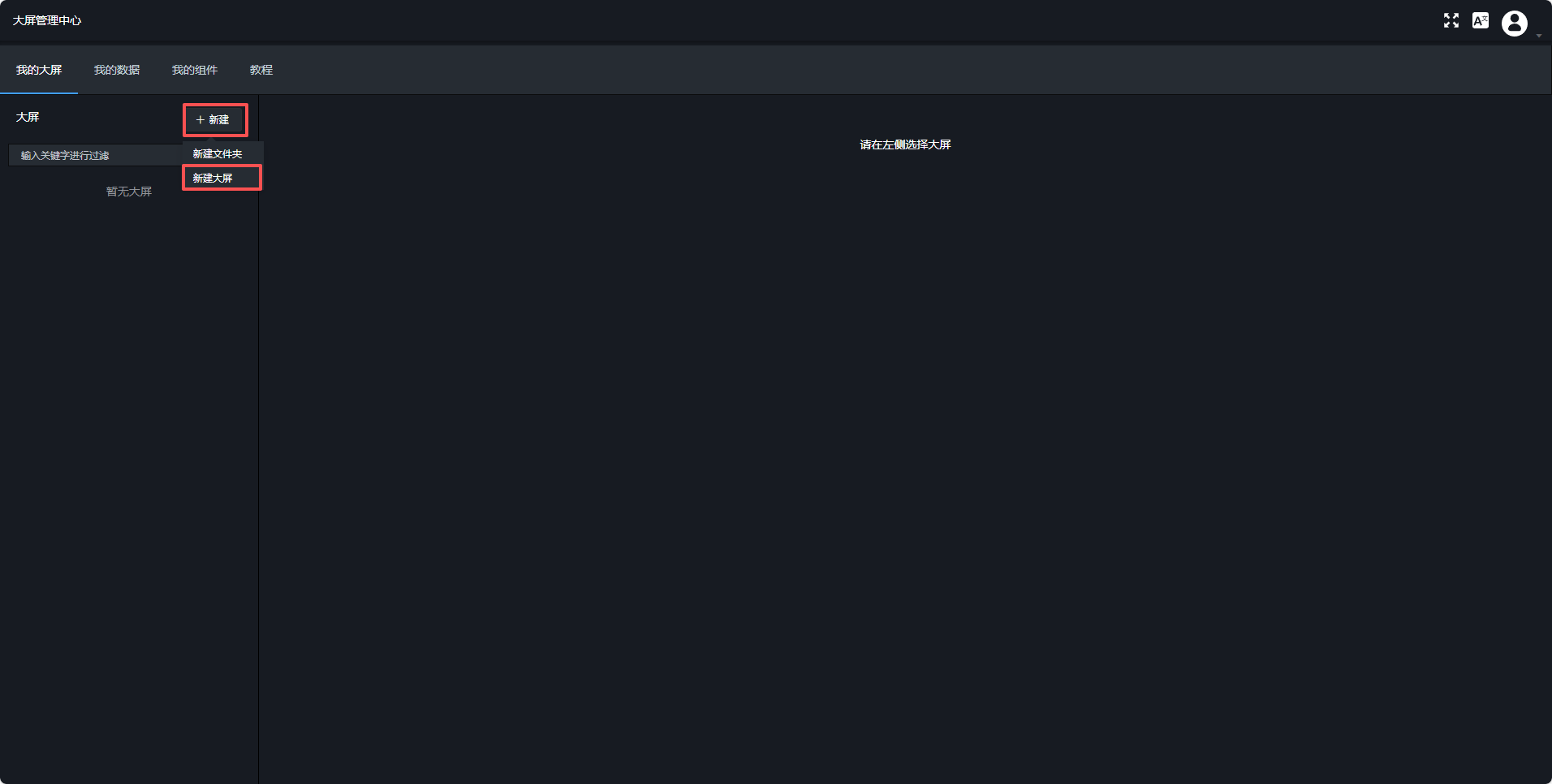
Task: Click the 大屏管理中心 title
Action: pos(47,20)
